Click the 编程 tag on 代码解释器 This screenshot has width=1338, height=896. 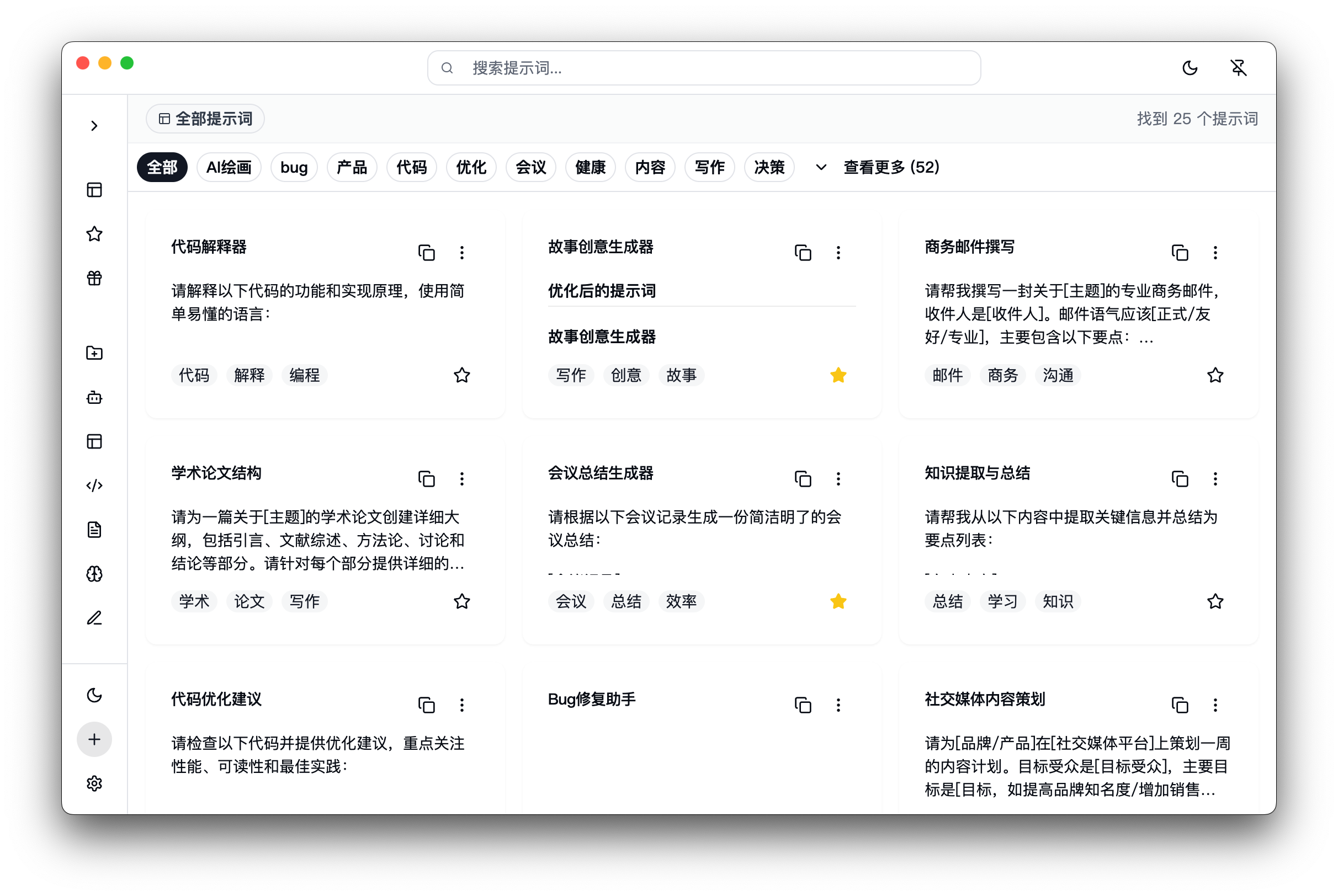click(x=305, y=375)
